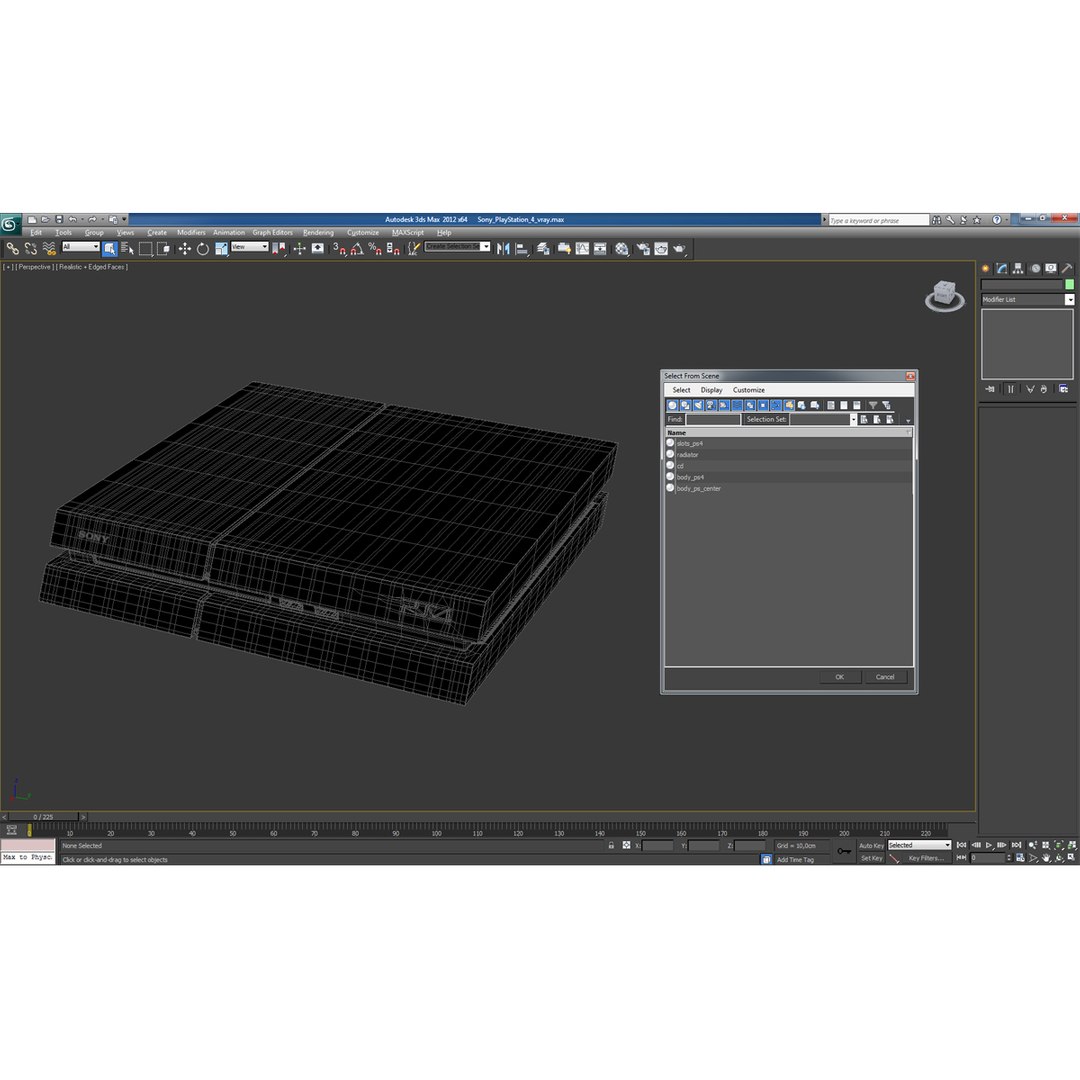
Task: Click the Play Animation button
Action: tap(989, 845)
